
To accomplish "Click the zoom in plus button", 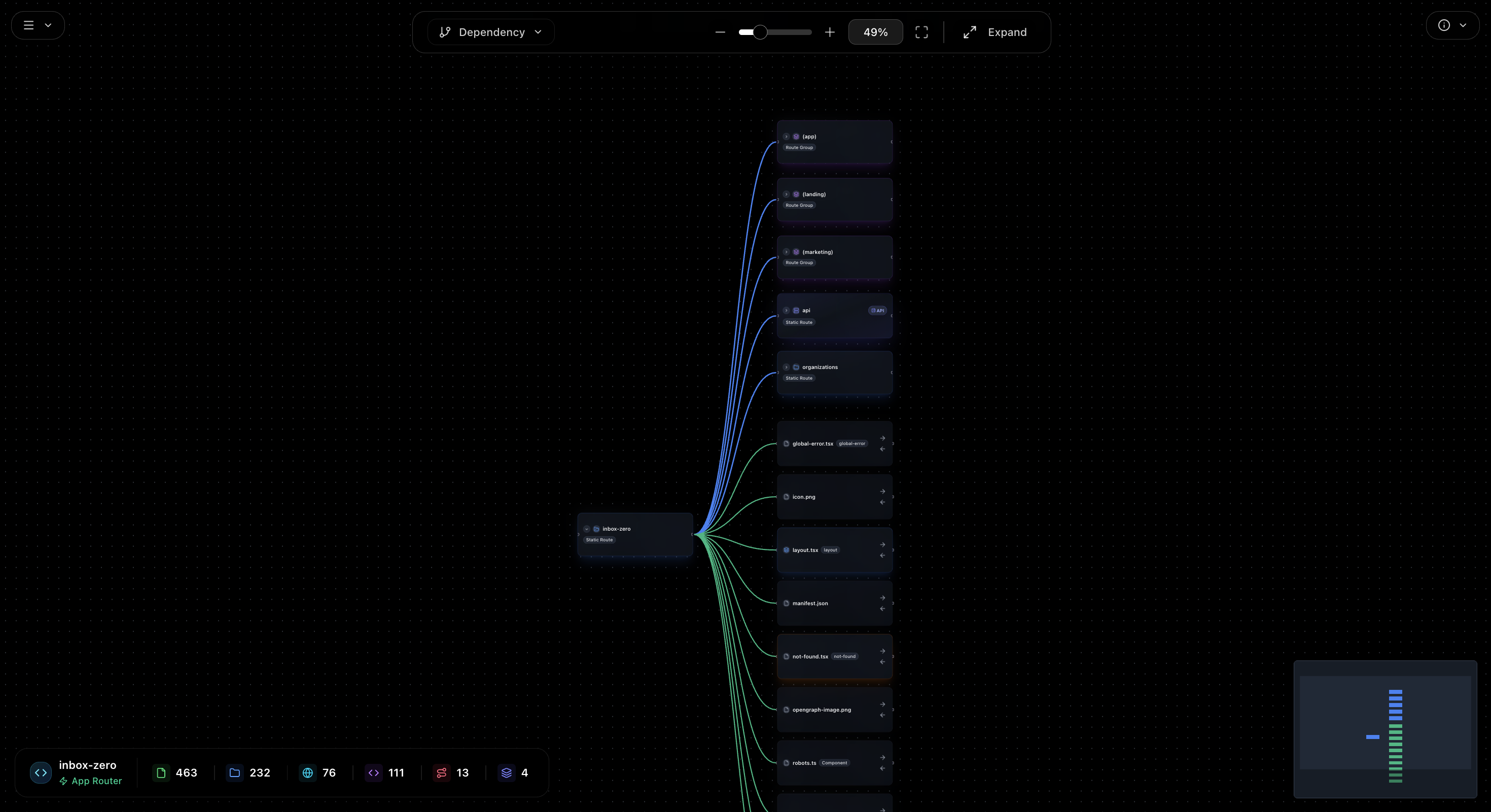I will click(x=829, y=32).
